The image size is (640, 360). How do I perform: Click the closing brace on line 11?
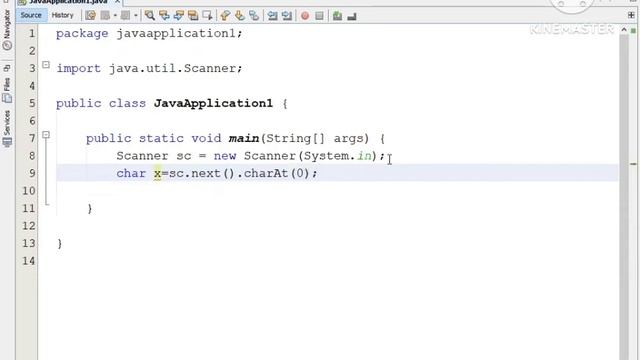point(90,209)
